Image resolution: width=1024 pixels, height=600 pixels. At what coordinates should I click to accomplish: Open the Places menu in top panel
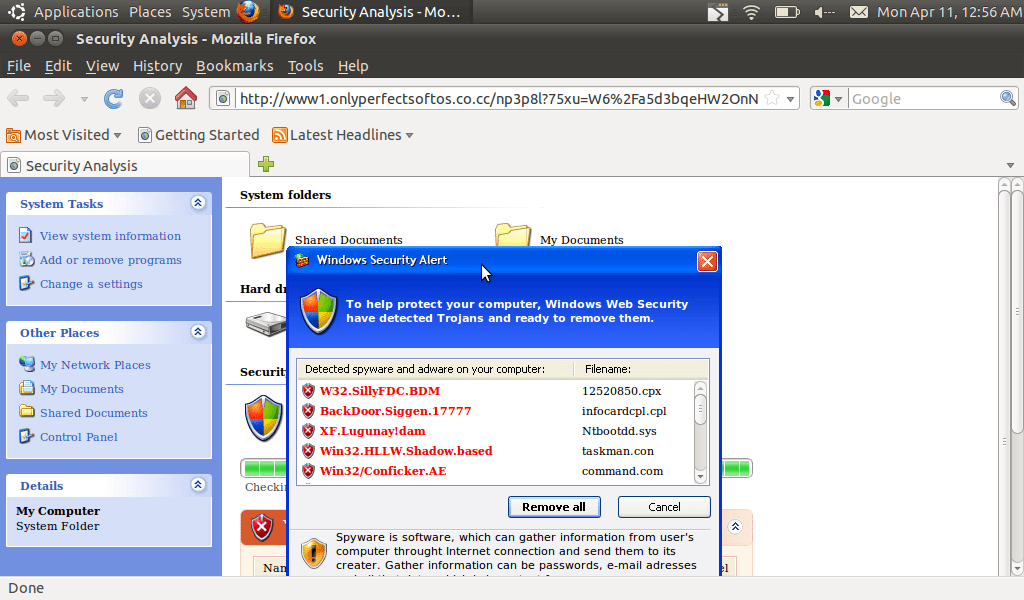pos(150,12)
